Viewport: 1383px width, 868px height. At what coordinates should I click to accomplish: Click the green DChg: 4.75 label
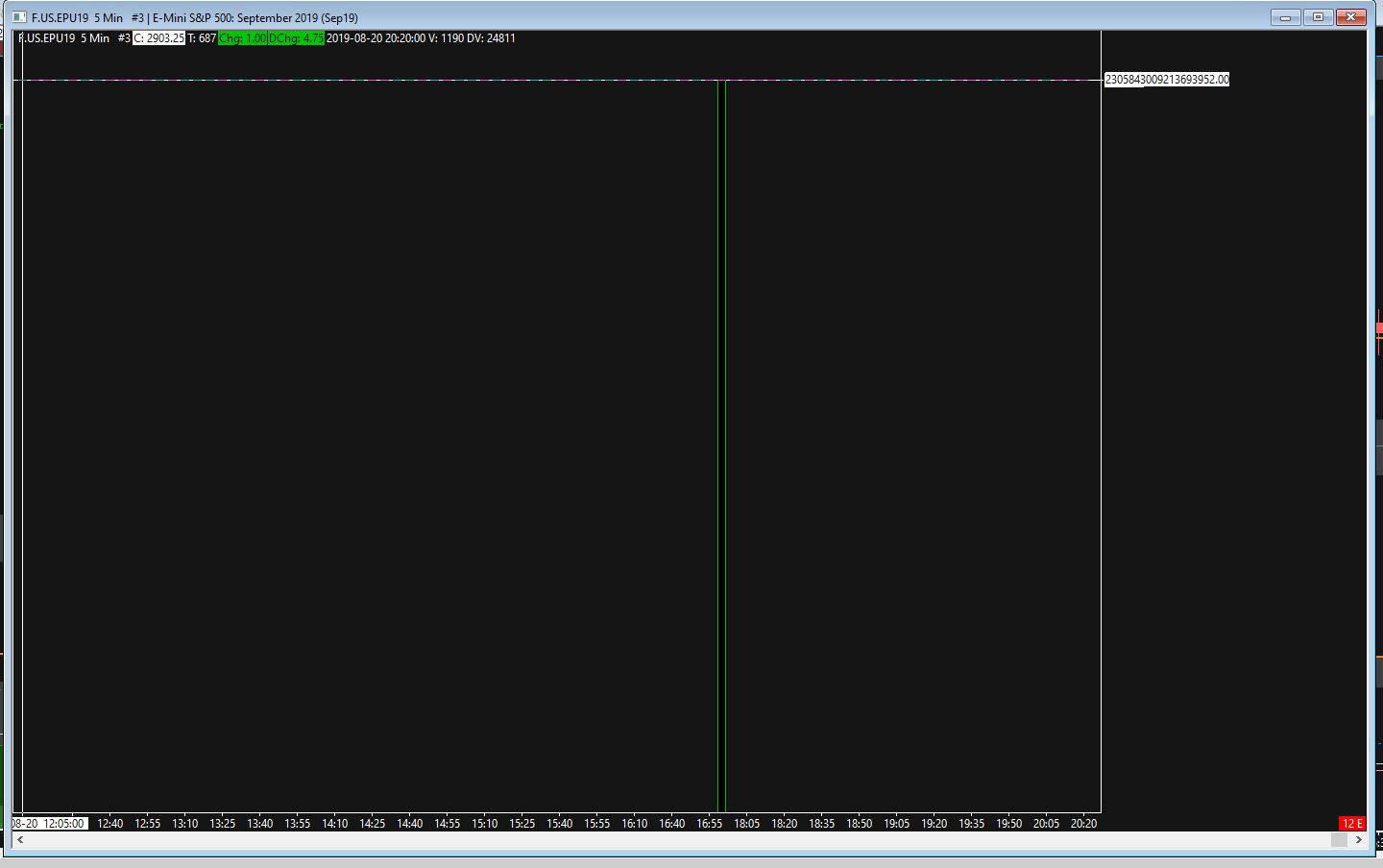coord(296,38)
